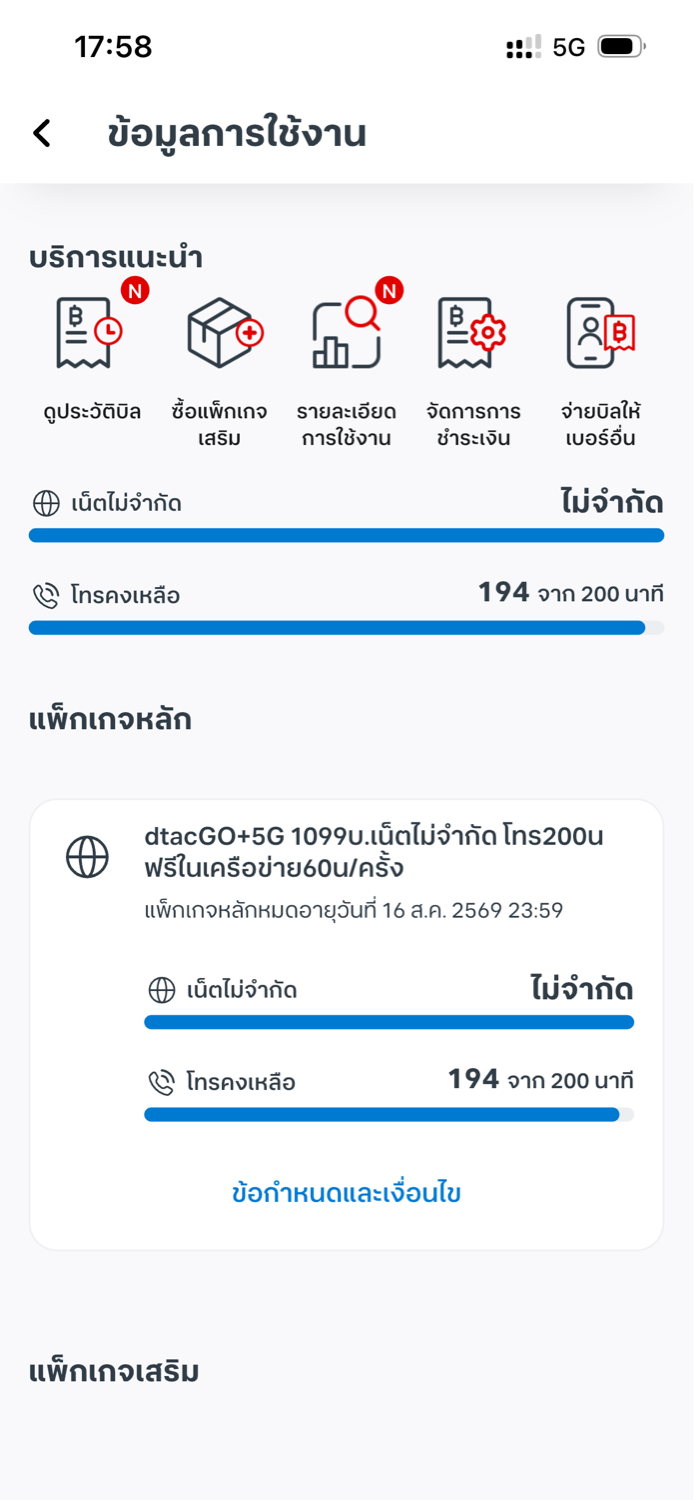Open the ข้อกำหนดและเงื่อนไข link
Image resolution: width=694 pixels, height=1500 pixels.
pyautogui.click(x=346, y=1193)
